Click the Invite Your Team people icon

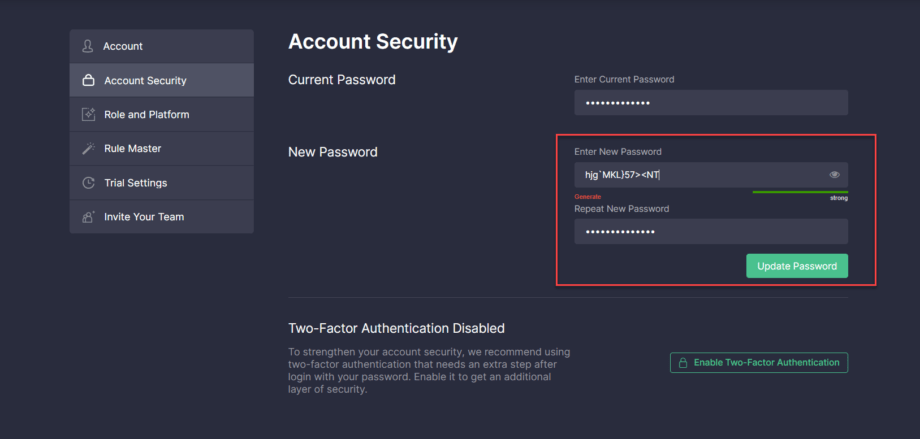(x=88, y=217)
